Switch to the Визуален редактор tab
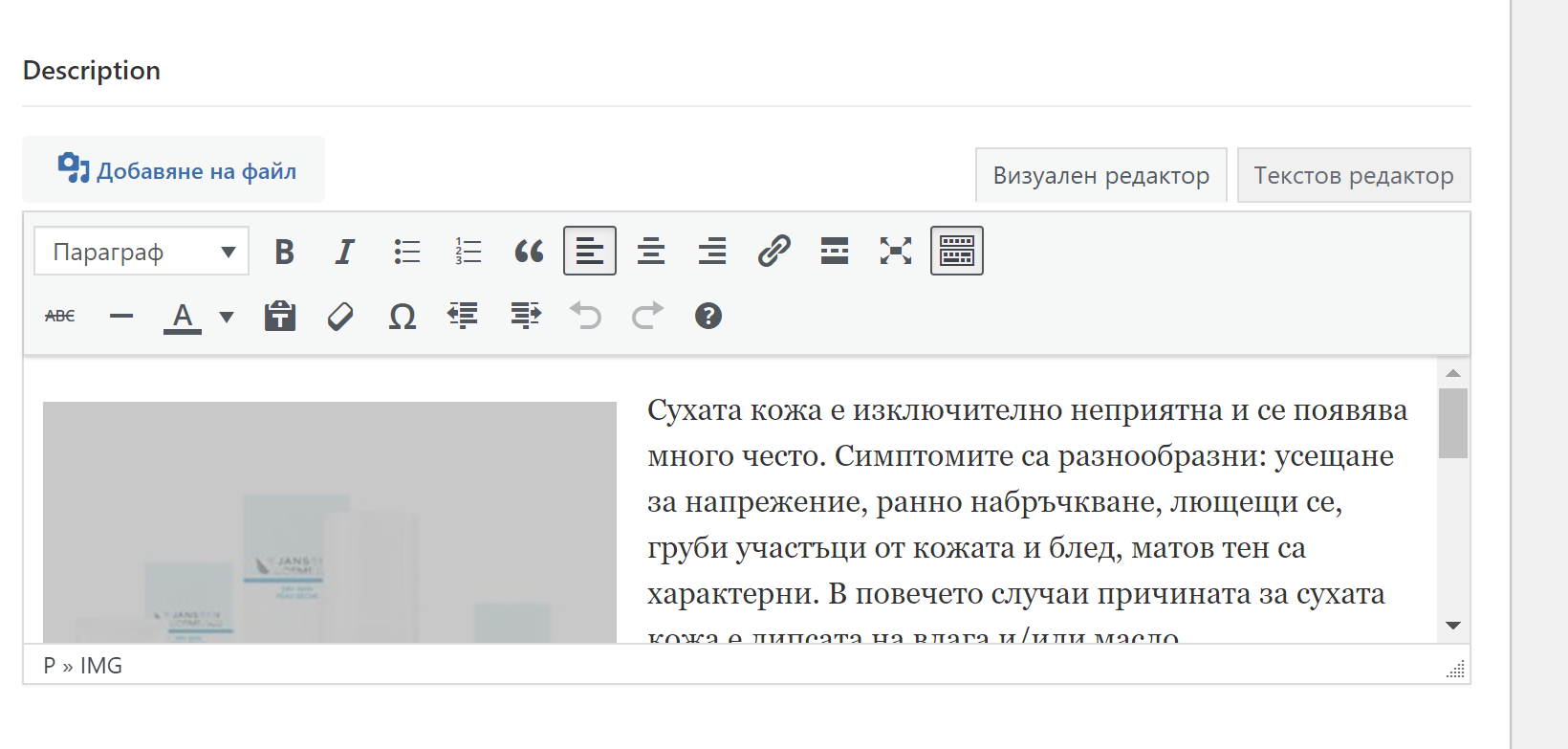Image resolution: width=1568 pixels, height=749 pixels. [x=1101, y=175]
